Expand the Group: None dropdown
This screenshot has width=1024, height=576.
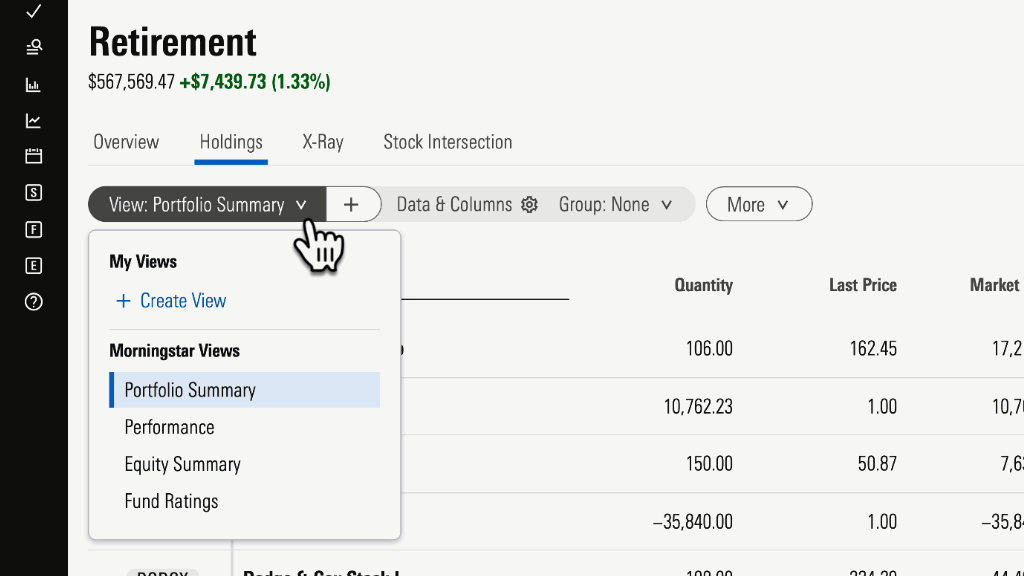(x=614, y=204)
